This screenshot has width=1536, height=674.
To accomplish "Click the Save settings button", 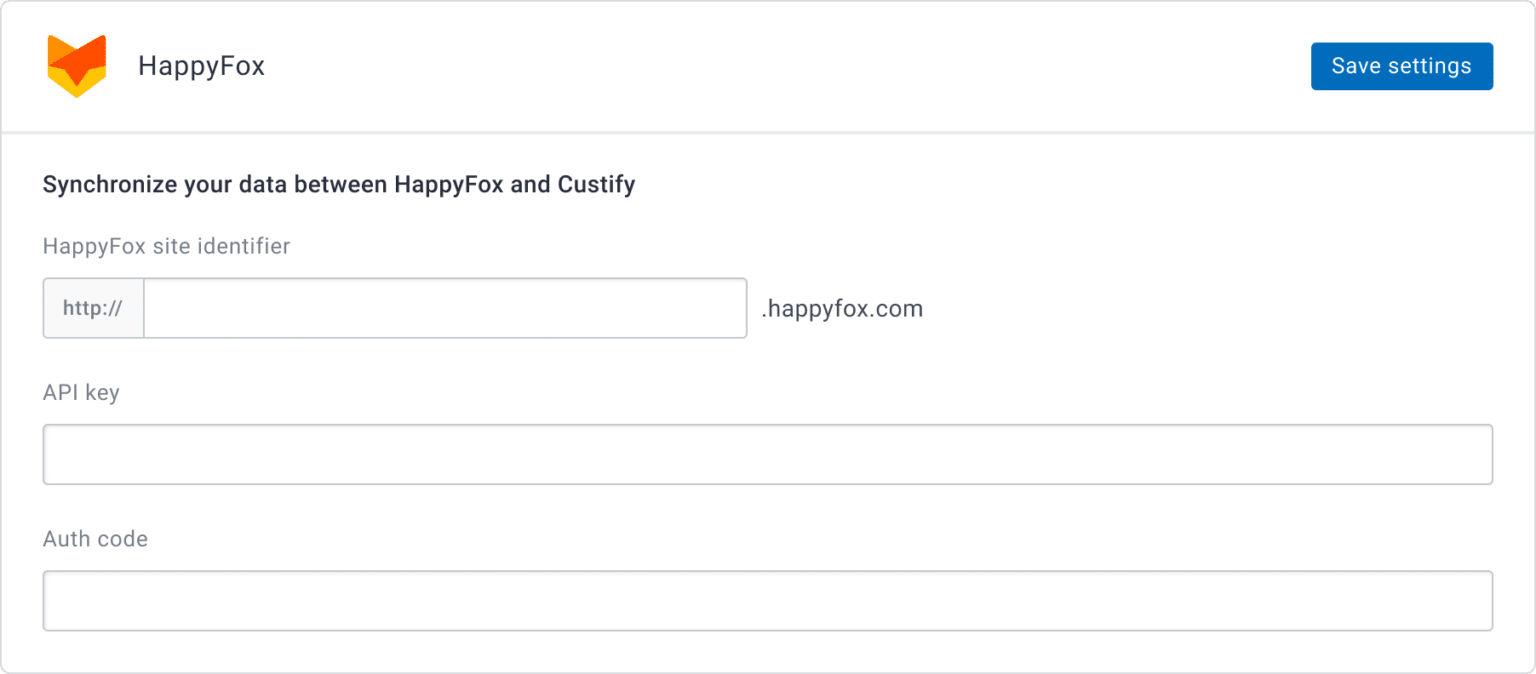I will [x=1401, y=66].
